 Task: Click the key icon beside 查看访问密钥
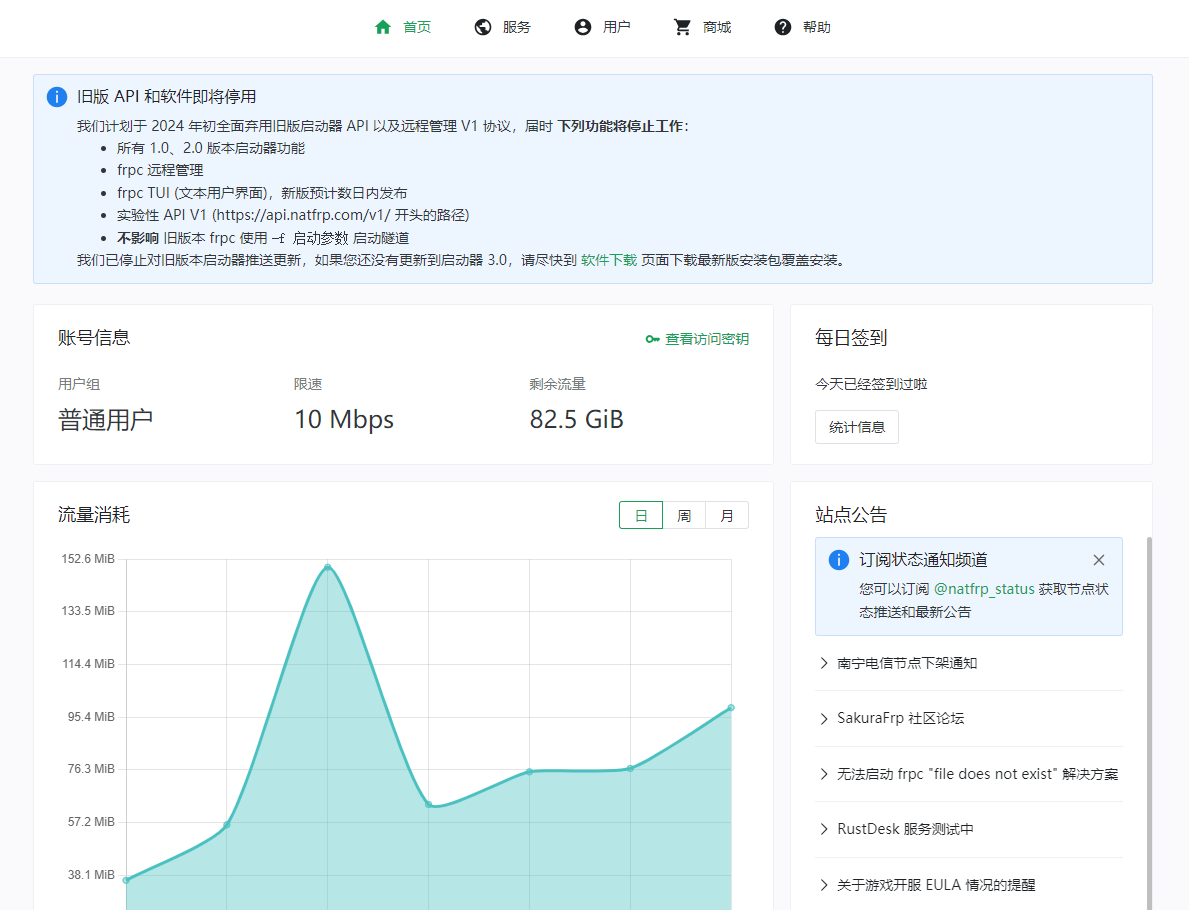653,339
